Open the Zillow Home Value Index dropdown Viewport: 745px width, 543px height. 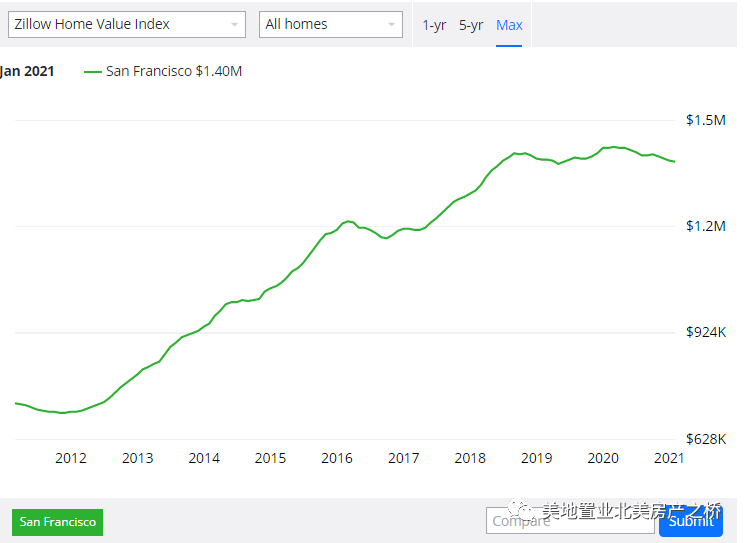126,25
